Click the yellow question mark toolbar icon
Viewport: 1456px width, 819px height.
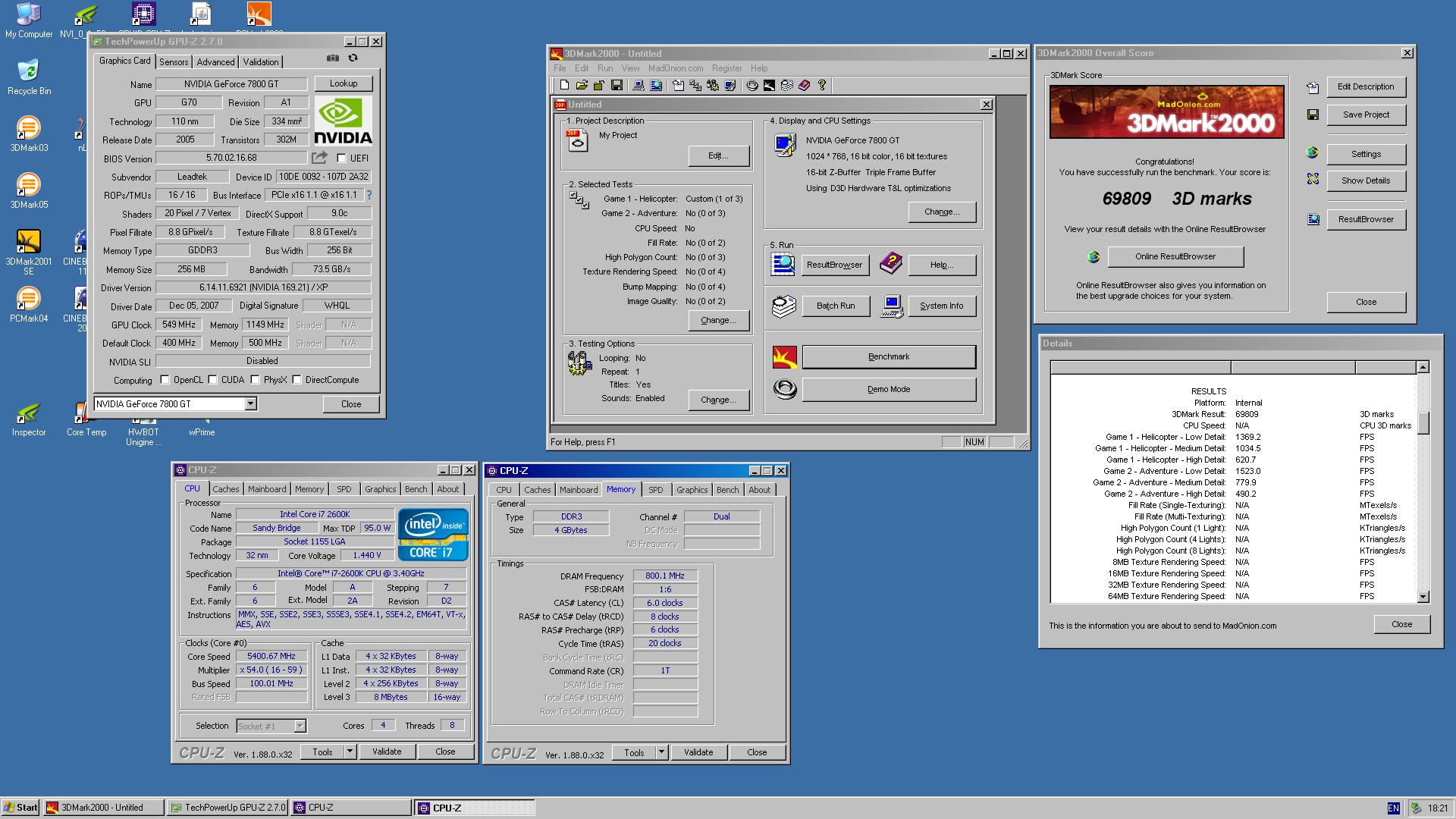[x=822, y=86]
